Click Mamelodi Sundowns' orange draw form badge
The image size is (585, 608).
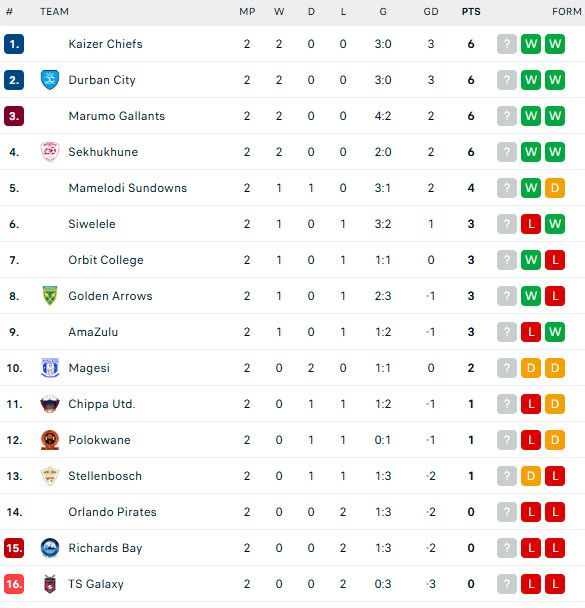(x=555, y=188)
